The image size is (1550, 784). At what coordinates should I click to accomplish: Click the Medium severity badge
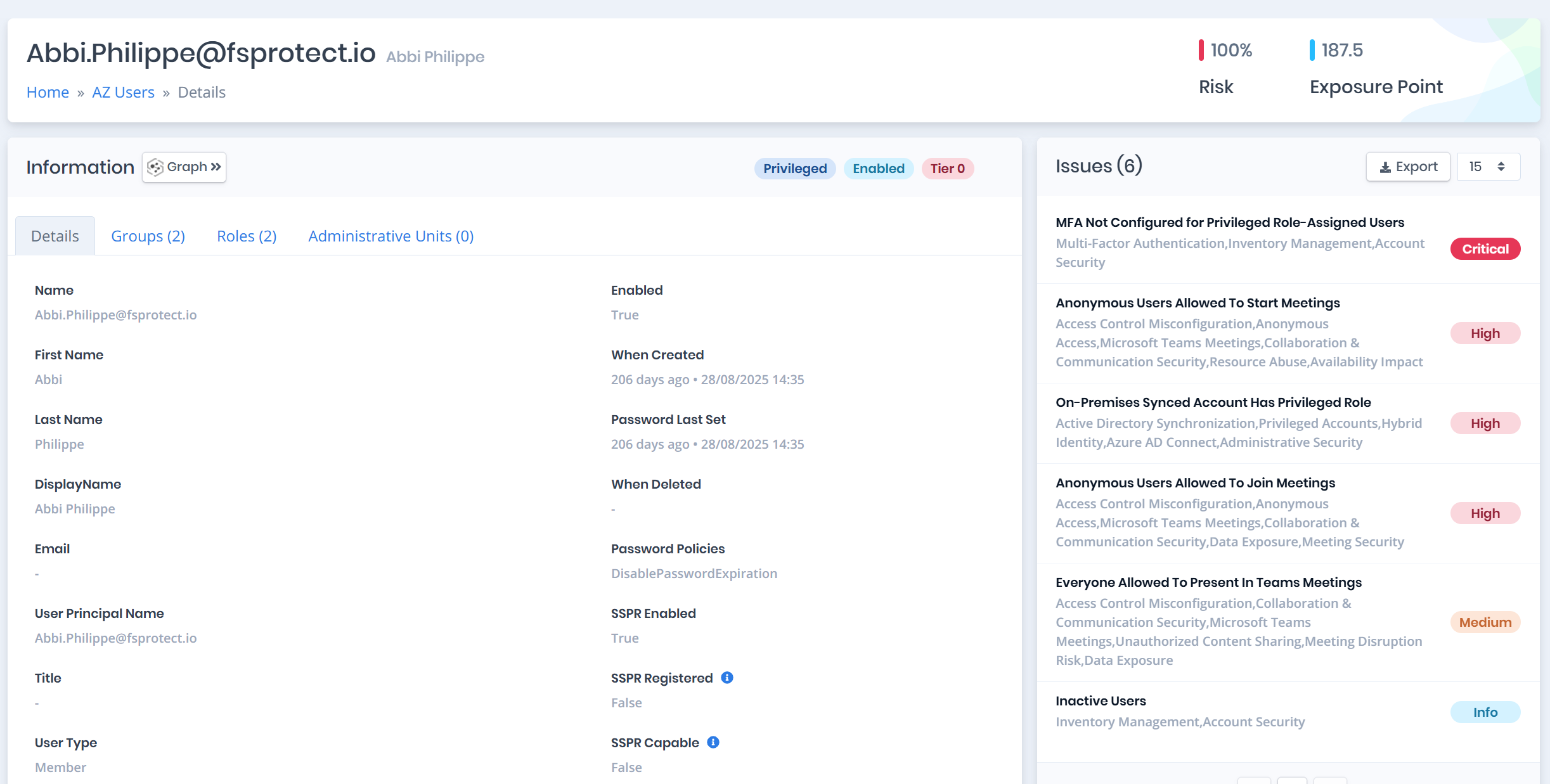(x=1485, y=622)
